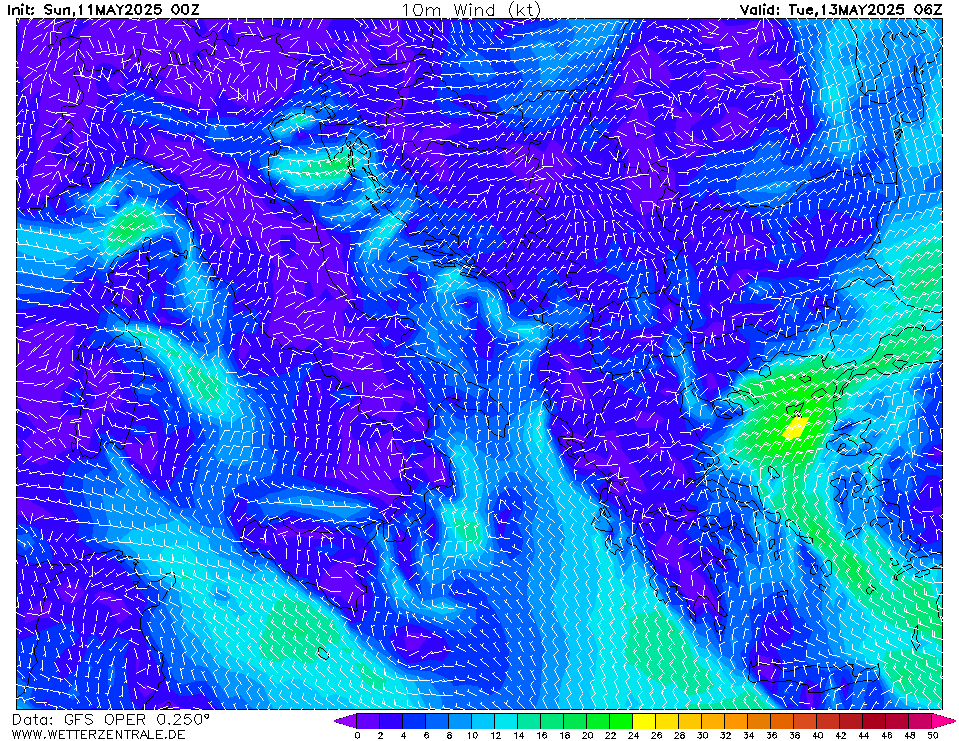Image resolution: width=959 pixels, height=741 pixels.
Task: Choose the crimson swatch ending at 50
Action: [920, 721]
